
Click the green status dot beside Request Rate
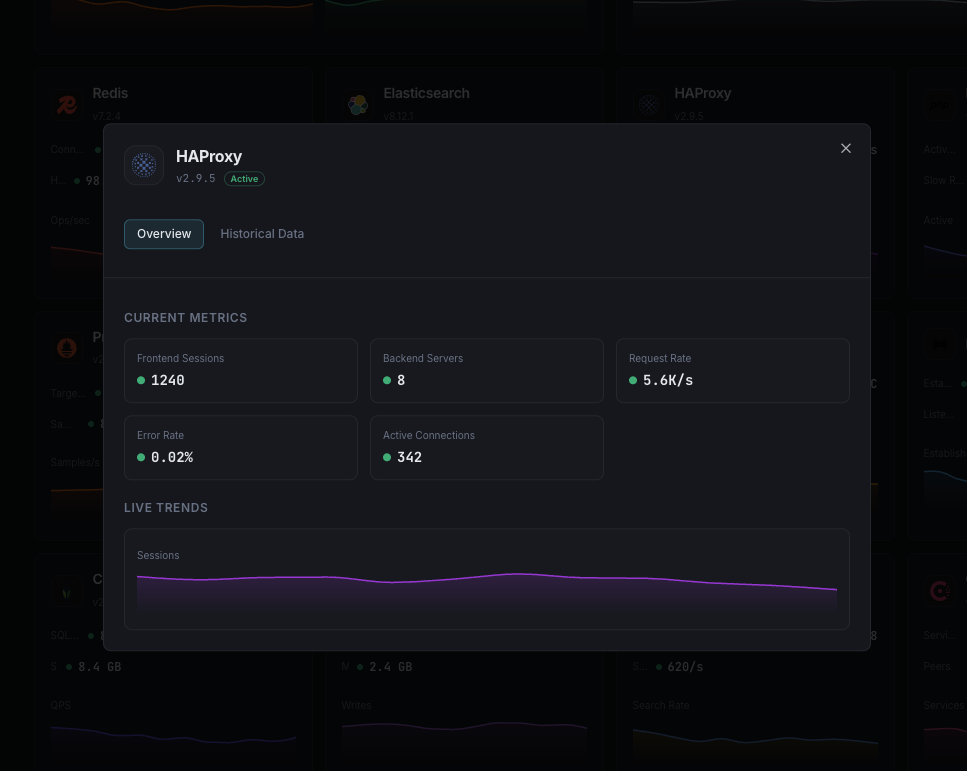(x=632, y=380)
